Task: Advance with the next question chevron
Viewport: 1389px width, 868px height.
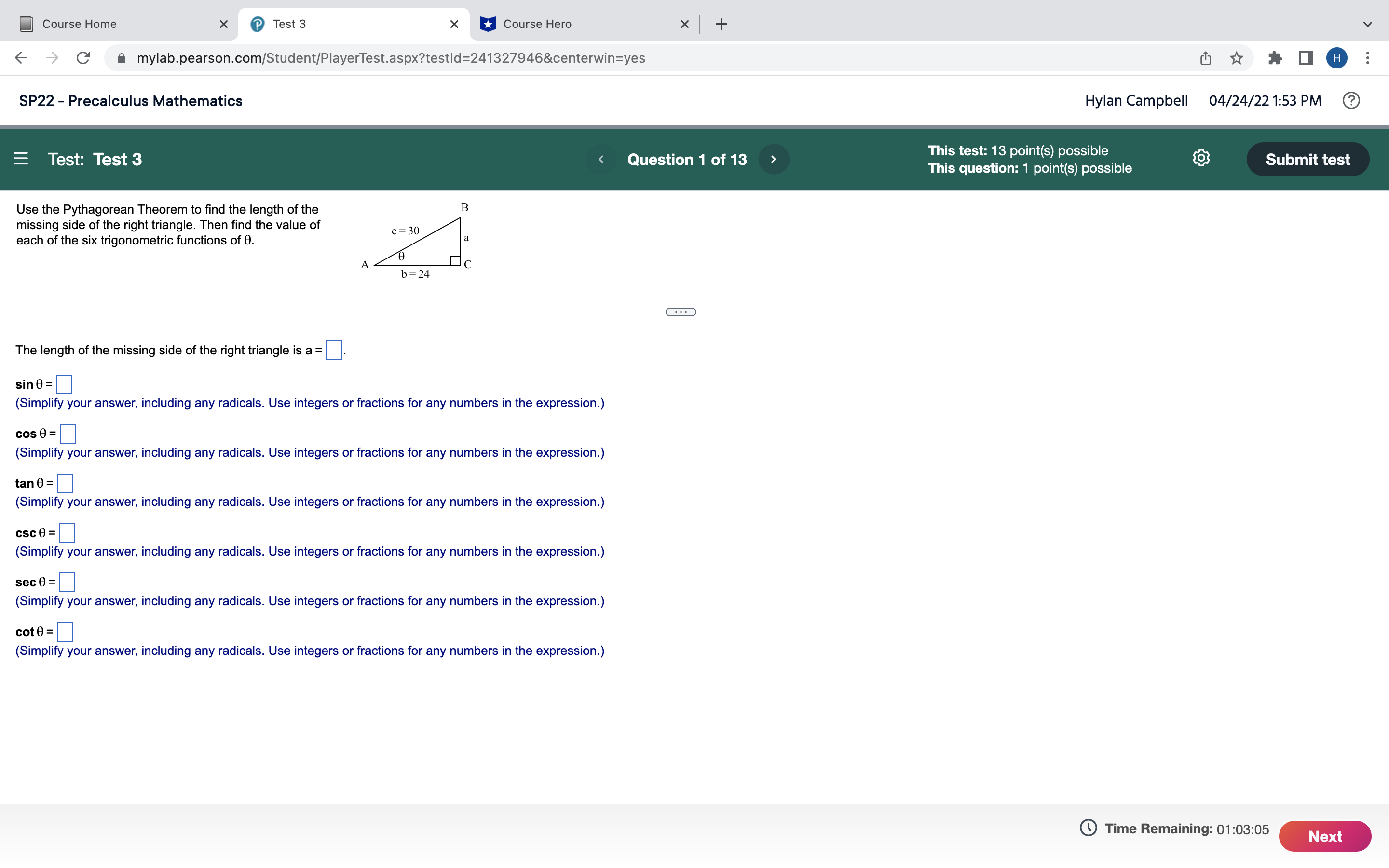Action: click(774, 159)
